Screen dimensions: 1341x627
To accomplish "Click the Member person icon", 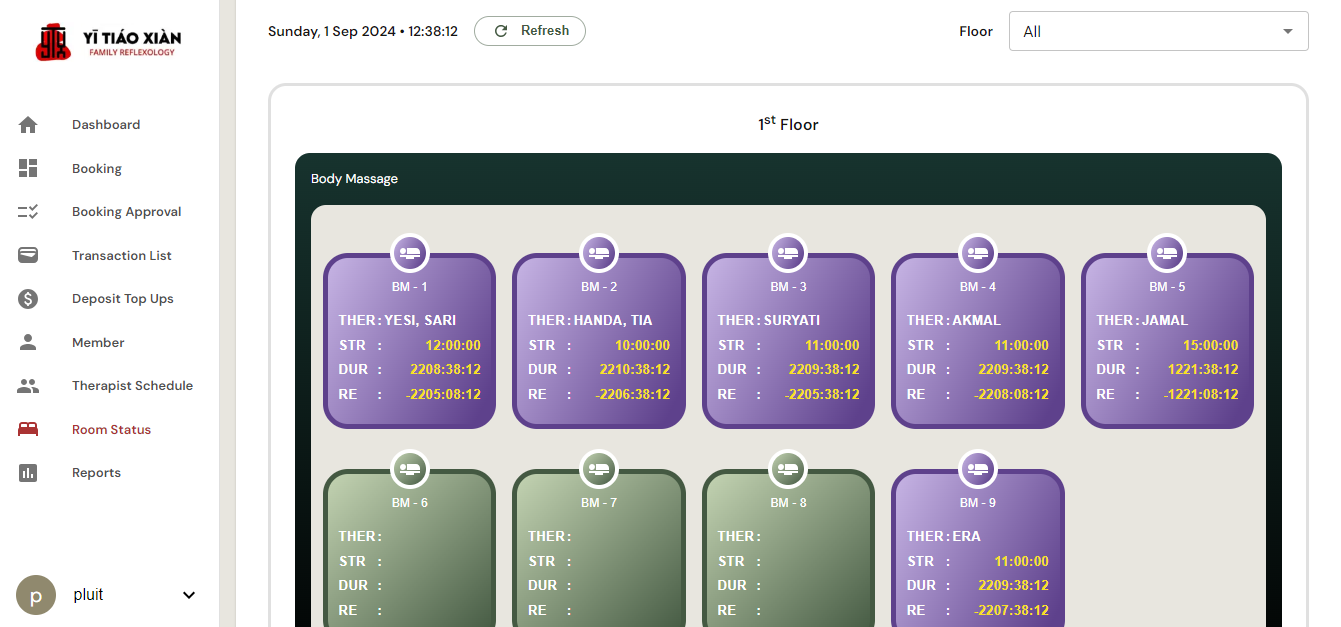I will tap(28, 342).
